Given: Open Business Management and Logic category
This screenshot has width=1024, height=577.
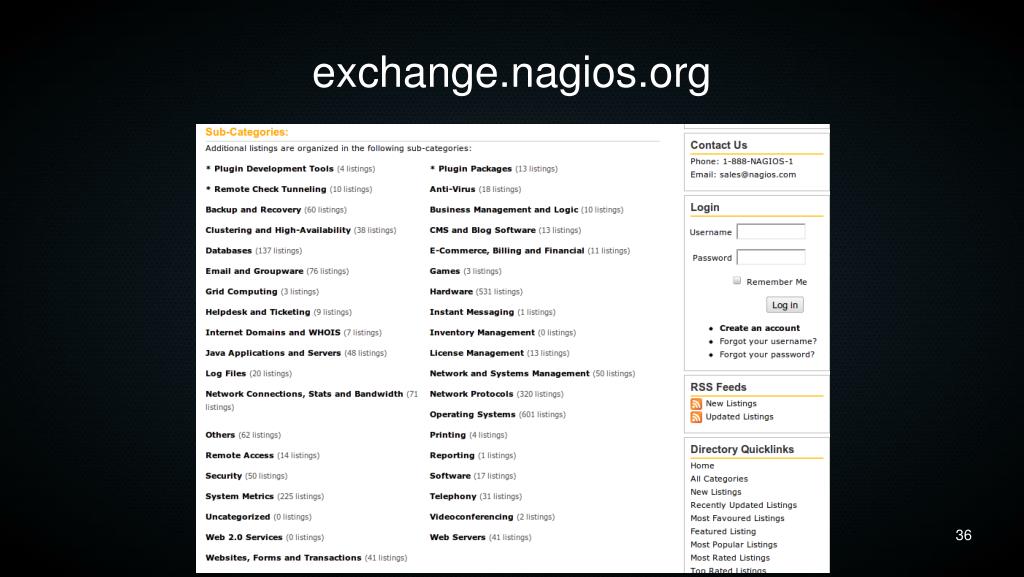Looking at the screenshot, I should click(504, 210).
